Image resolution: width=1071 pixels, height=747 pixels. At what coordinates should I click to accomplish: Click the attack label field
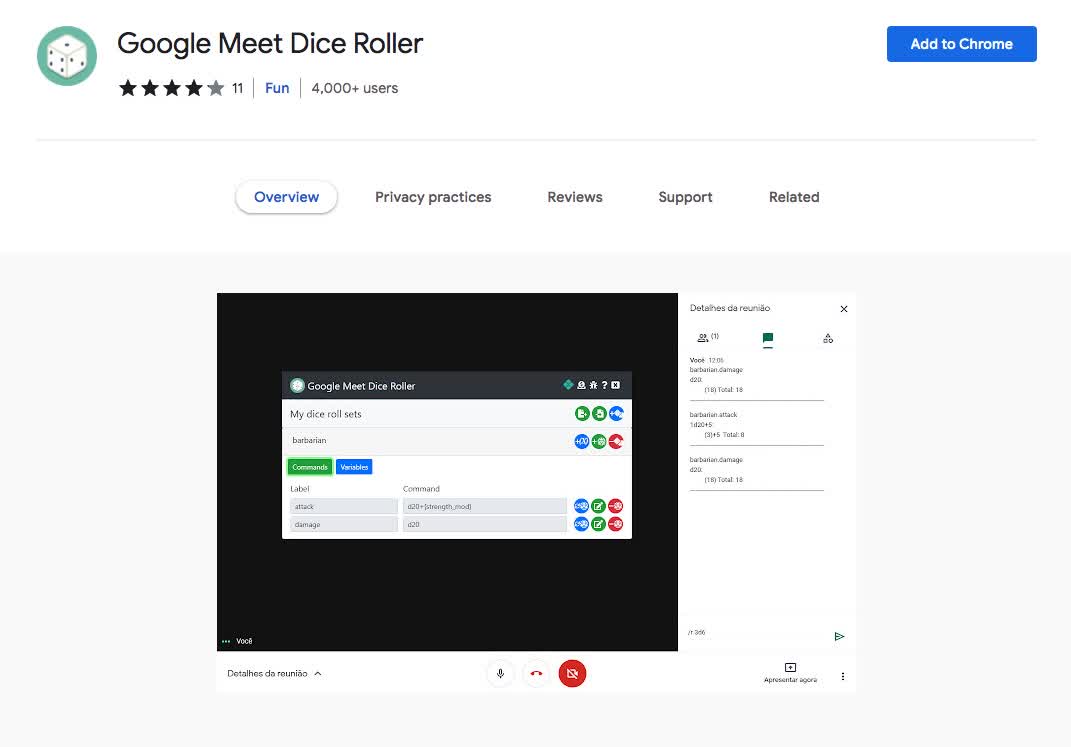(x=344, y=506)
